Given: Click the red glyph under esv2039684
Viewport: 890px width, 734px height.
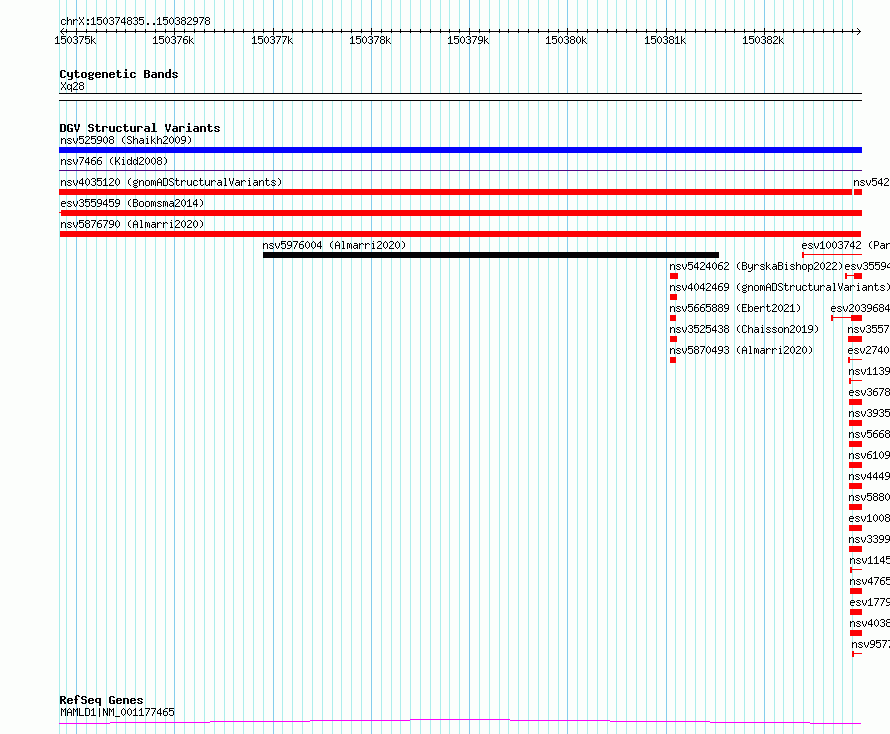Looking at the screenshot, I should (846, 318).
